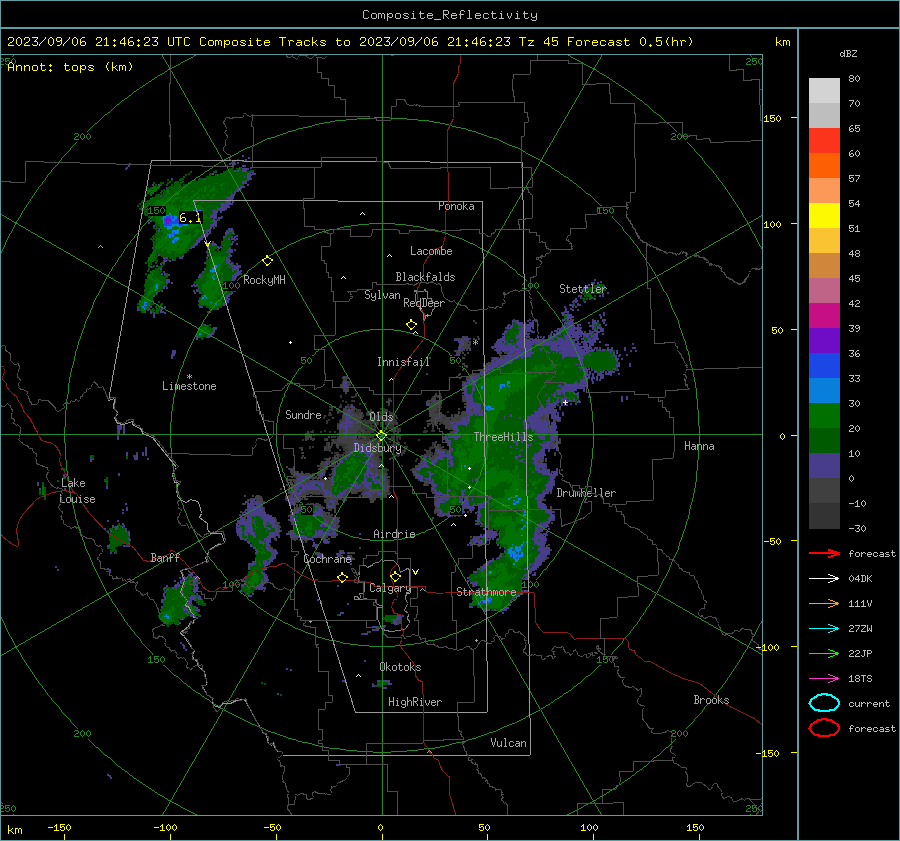This screenshot has width=900, height=841.
Task: Click the Brooks label
Action: coord(711,700)
